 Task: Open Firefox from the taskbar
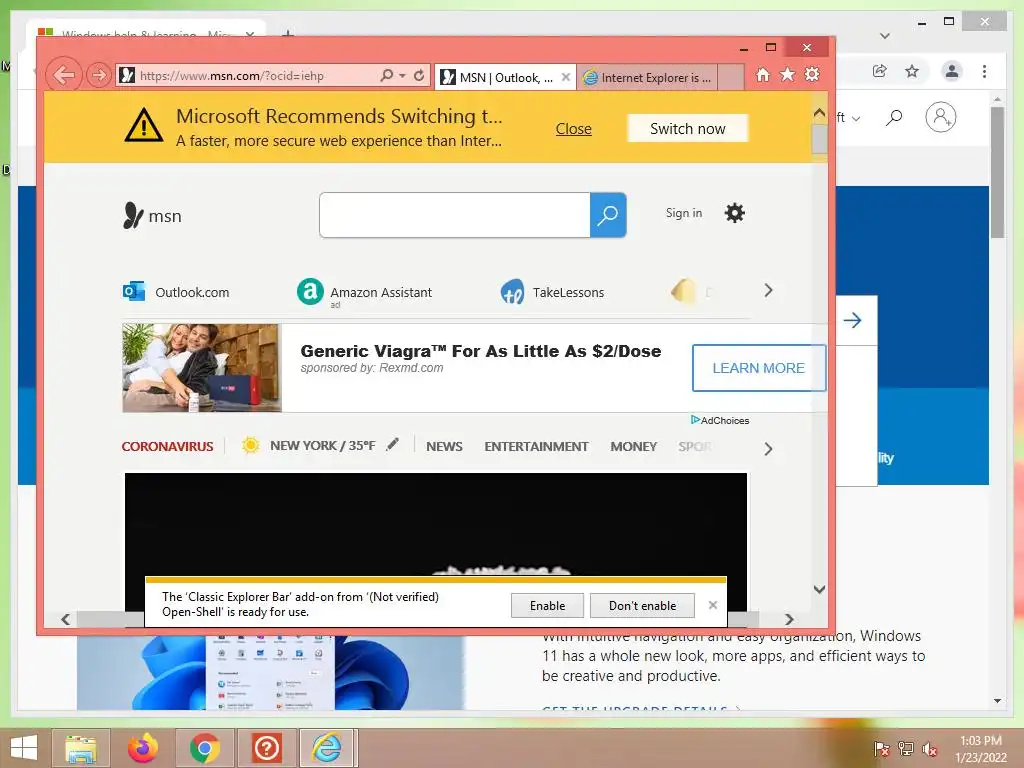[143, 748]
